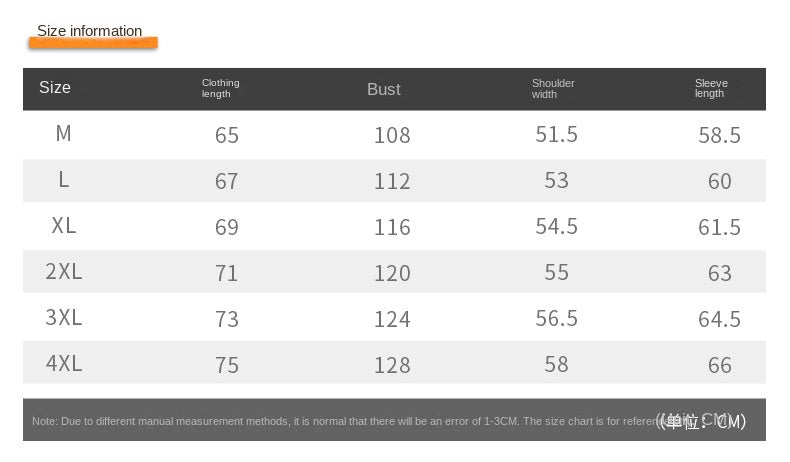Image resolution: width=790 pixels, height=462 pixels.
Task: Select the "Clothing length" column header
Action: (220, 89)
